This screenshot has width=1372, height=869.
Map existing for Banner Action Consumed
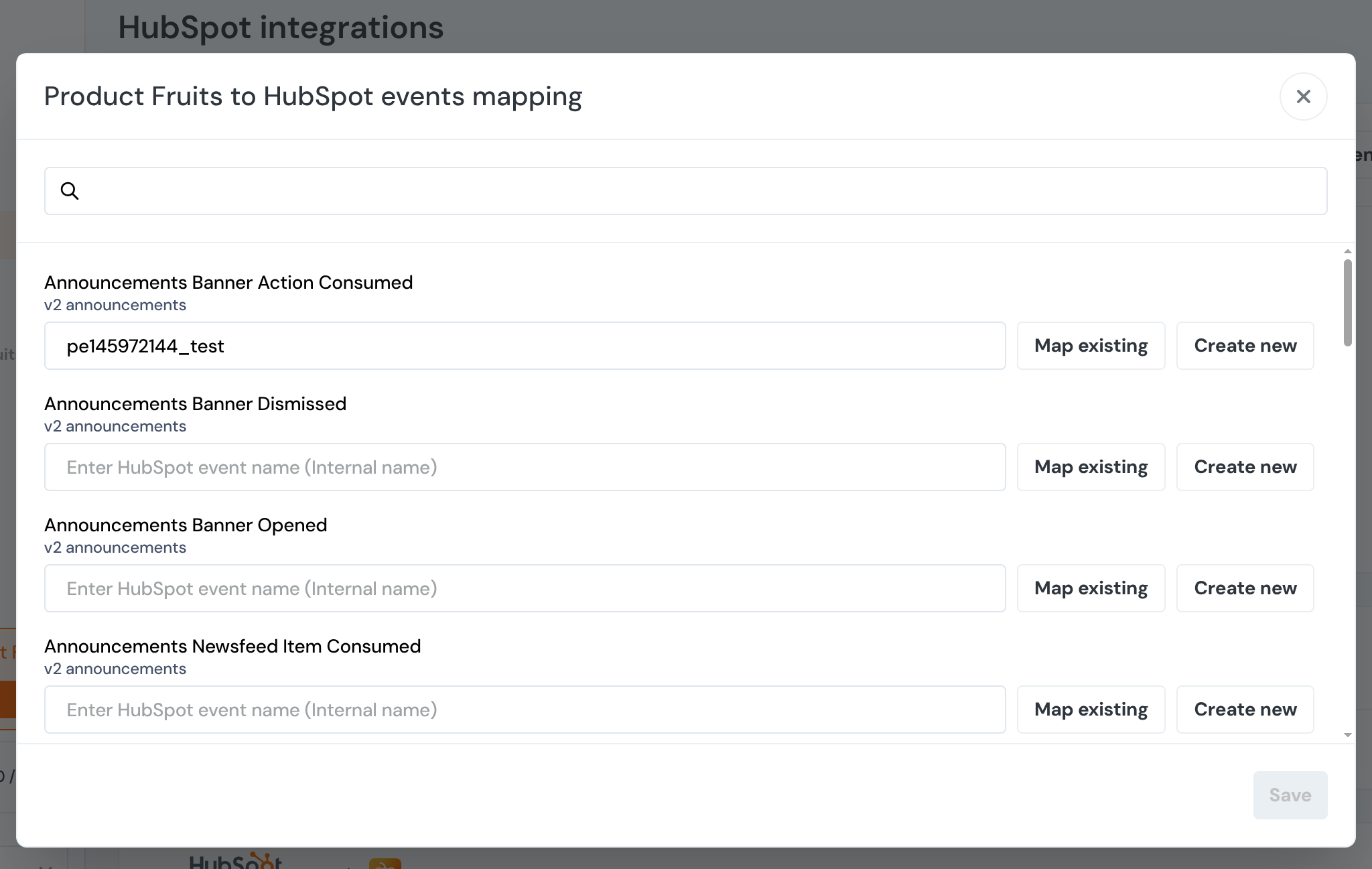[1091, 346]
